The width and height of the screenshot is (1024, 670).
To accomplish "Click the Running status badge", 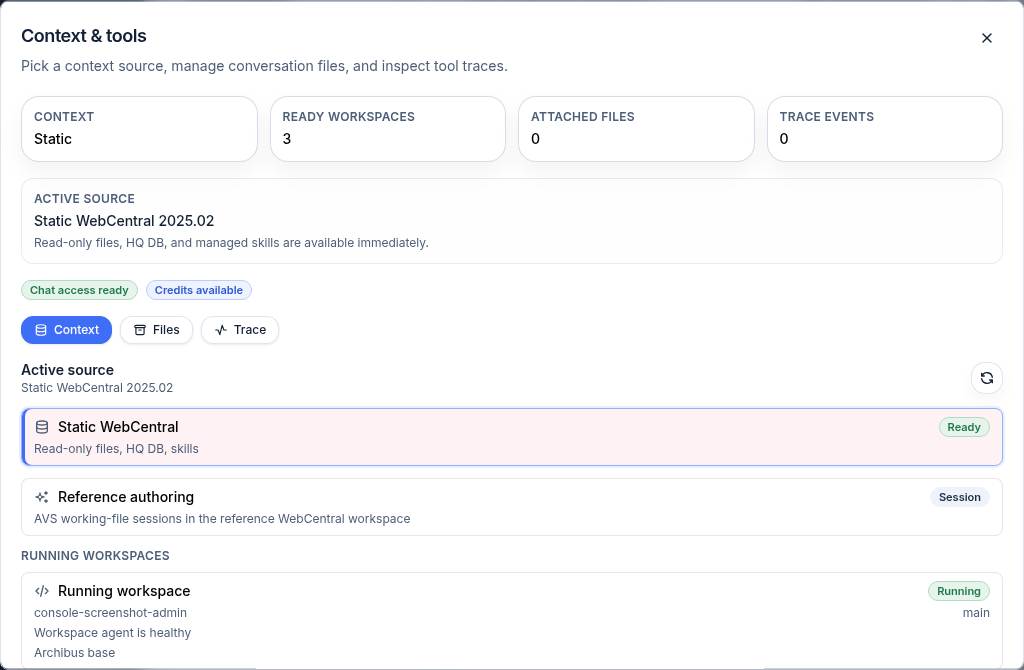I will coord(959,591).
